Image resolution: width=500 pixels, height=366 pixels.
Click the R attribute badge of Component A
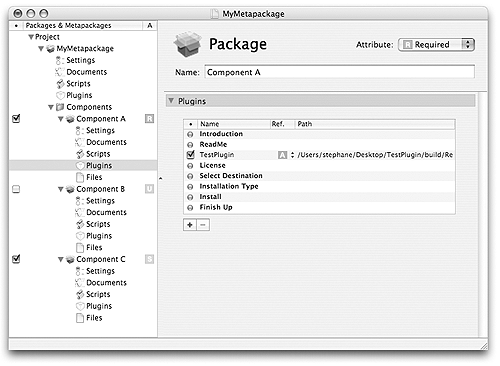(x=149, y=119)
